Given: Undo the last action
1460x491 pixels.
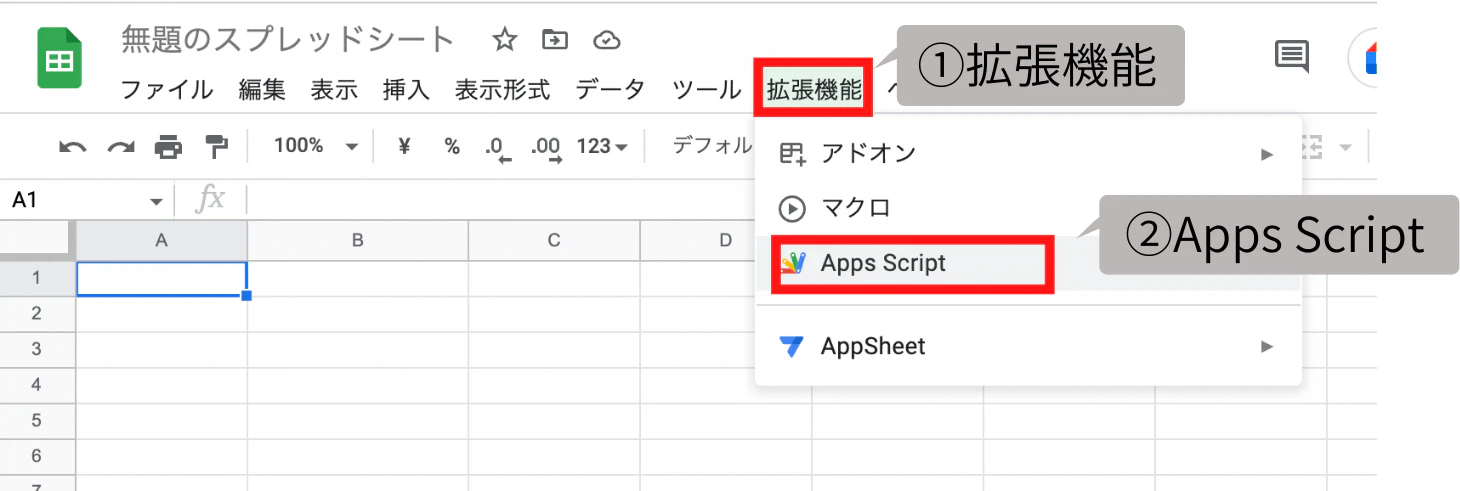Looking at the screenshot, I should pos(72,147).
